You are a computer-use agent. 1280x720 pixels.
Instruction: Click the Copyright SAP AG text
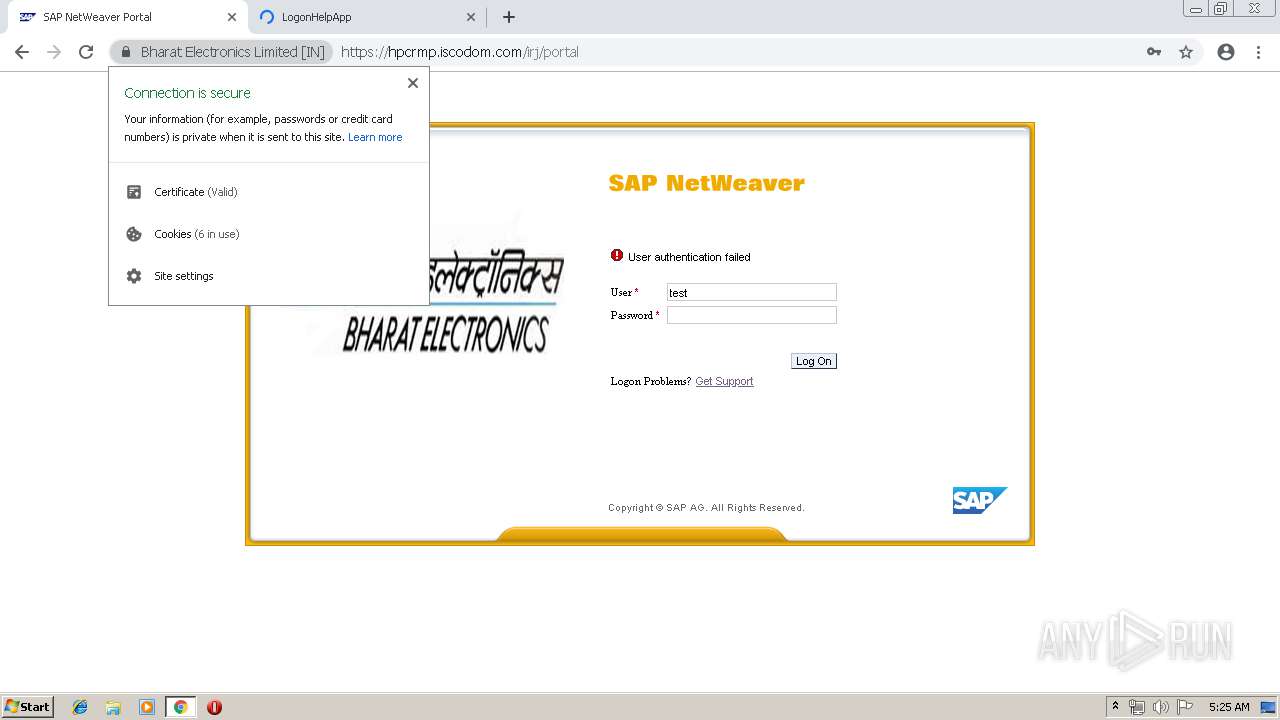pyautogui.click(x=706, y=508)
